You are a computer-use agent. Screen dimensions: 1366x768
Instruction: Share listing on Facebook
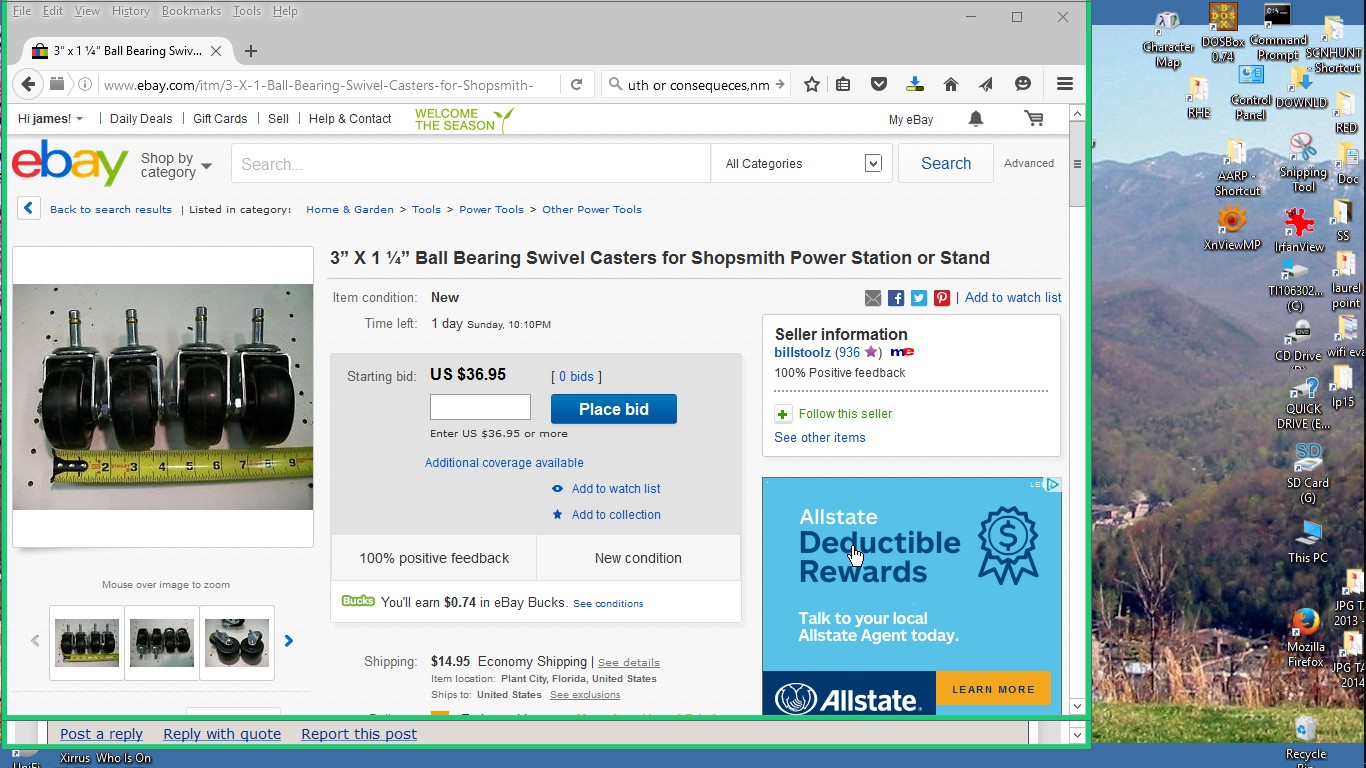coord(896,298)
